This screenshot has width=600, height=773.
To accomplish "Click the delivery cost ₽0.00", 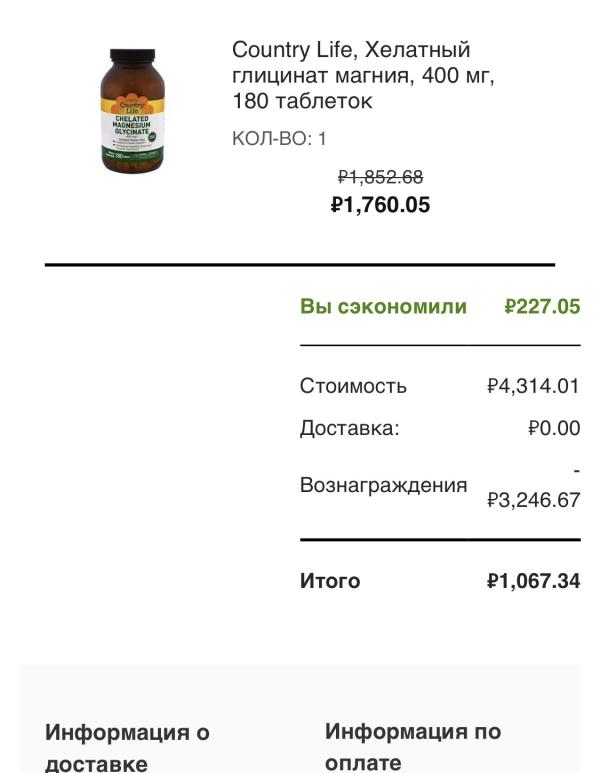I will pyautogui.click(x=554, y=428).
